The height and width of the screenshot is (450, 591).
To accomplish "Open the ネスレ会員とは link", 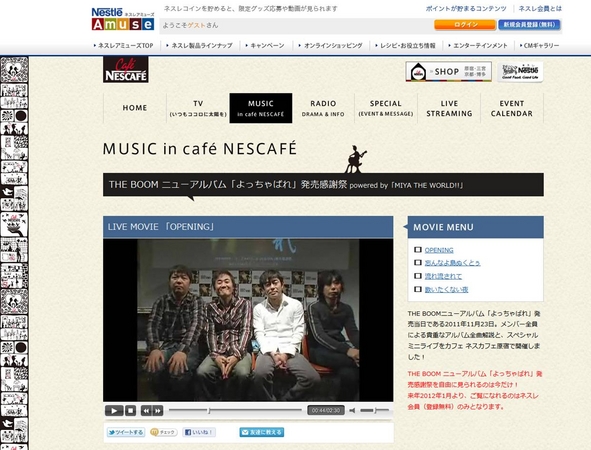I will pos(540,9).
